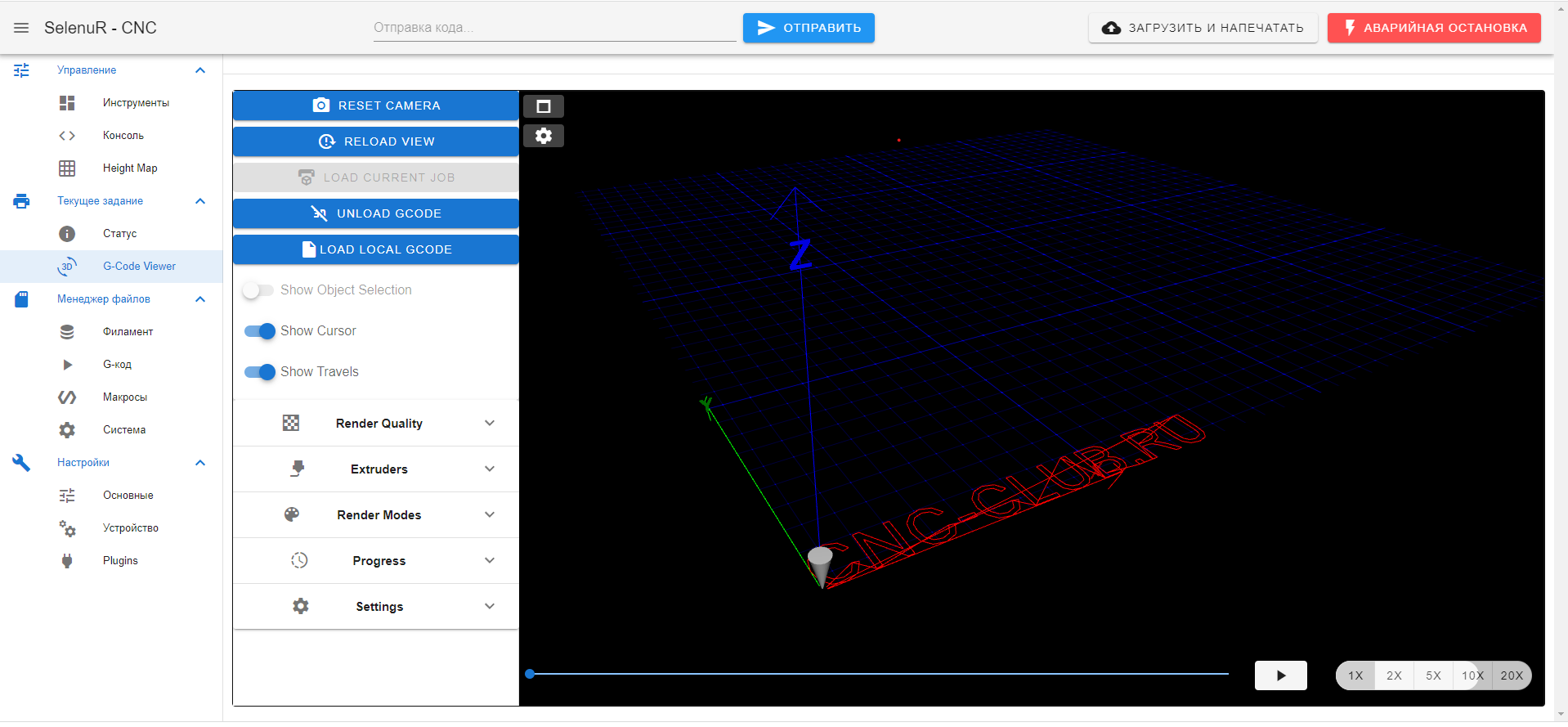The width and height of the screenshot is (1568, 727).
Task: Click the G-Code Viewer 3D rotation icon
Action: point(67,267)
